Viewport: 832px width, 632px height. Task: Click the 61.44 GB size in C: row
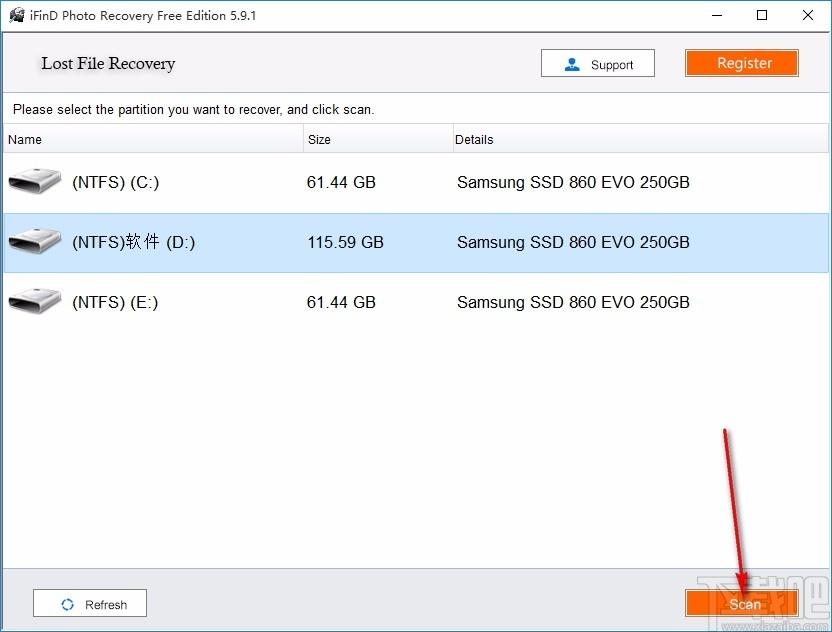pos(341,182)
